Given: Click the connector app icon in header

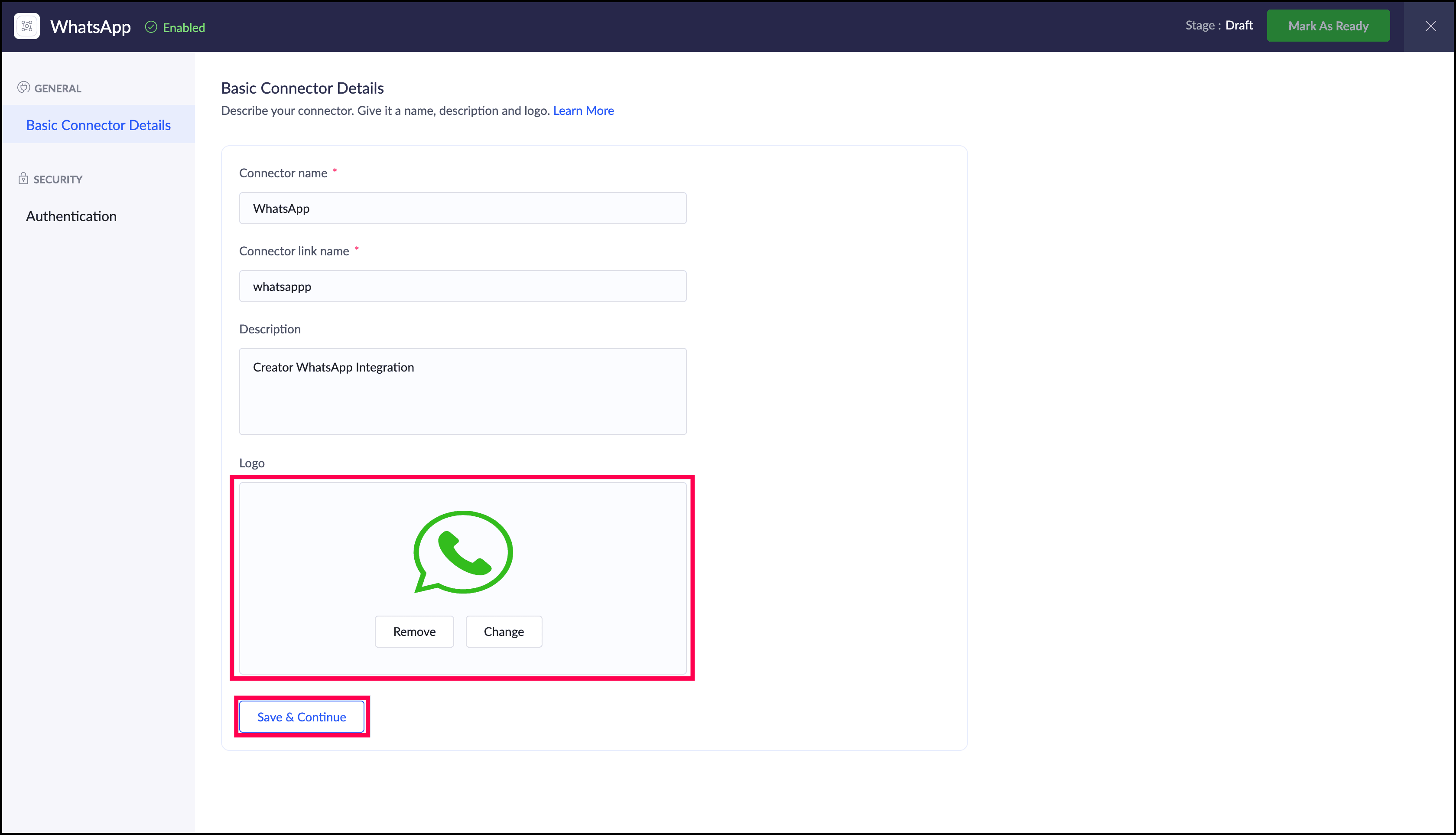Looking at the screenshot, I should [x=26, y=26].
